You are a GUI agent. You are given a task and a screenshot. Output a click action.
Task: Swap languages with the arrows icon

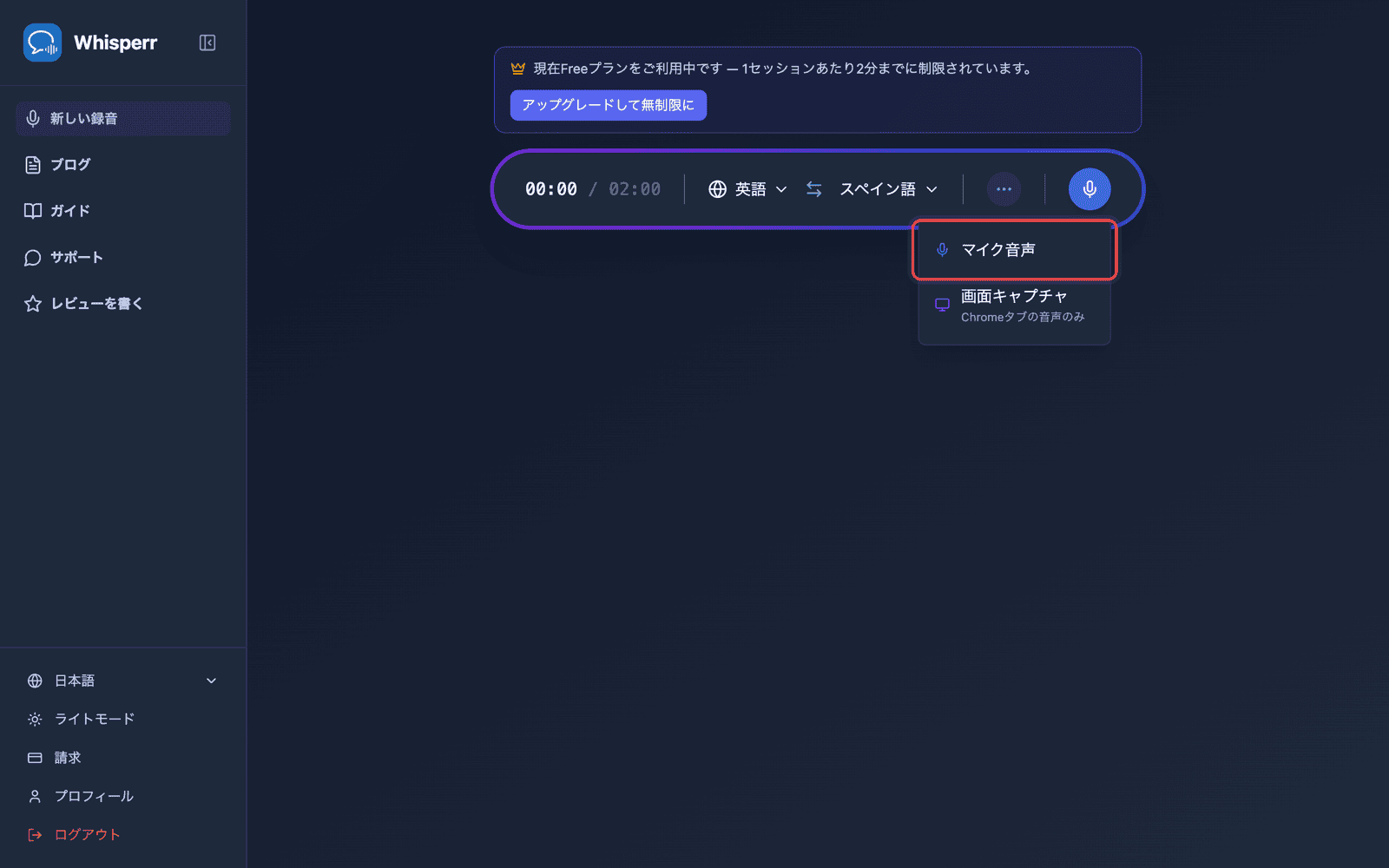click(x=814, y=189)
